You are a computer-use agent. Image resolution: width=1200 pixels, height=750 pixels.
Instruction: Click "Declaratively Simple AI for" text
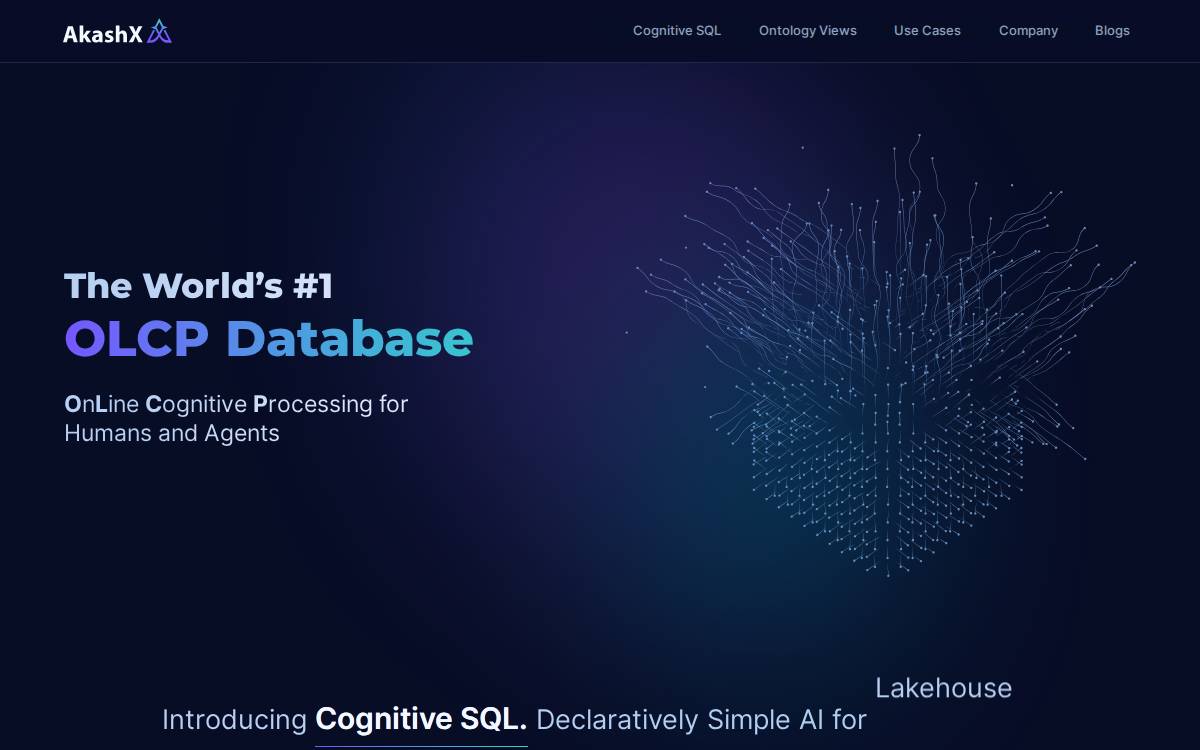pos(701,719)
